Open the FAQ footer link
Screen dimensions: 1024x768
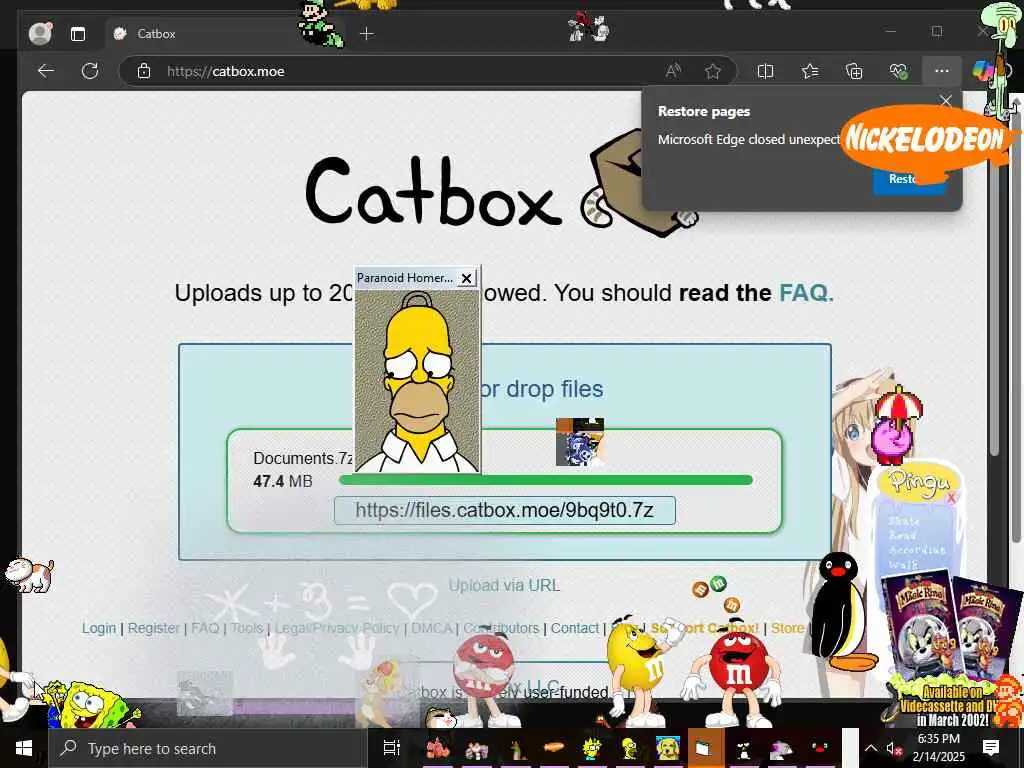204,628
